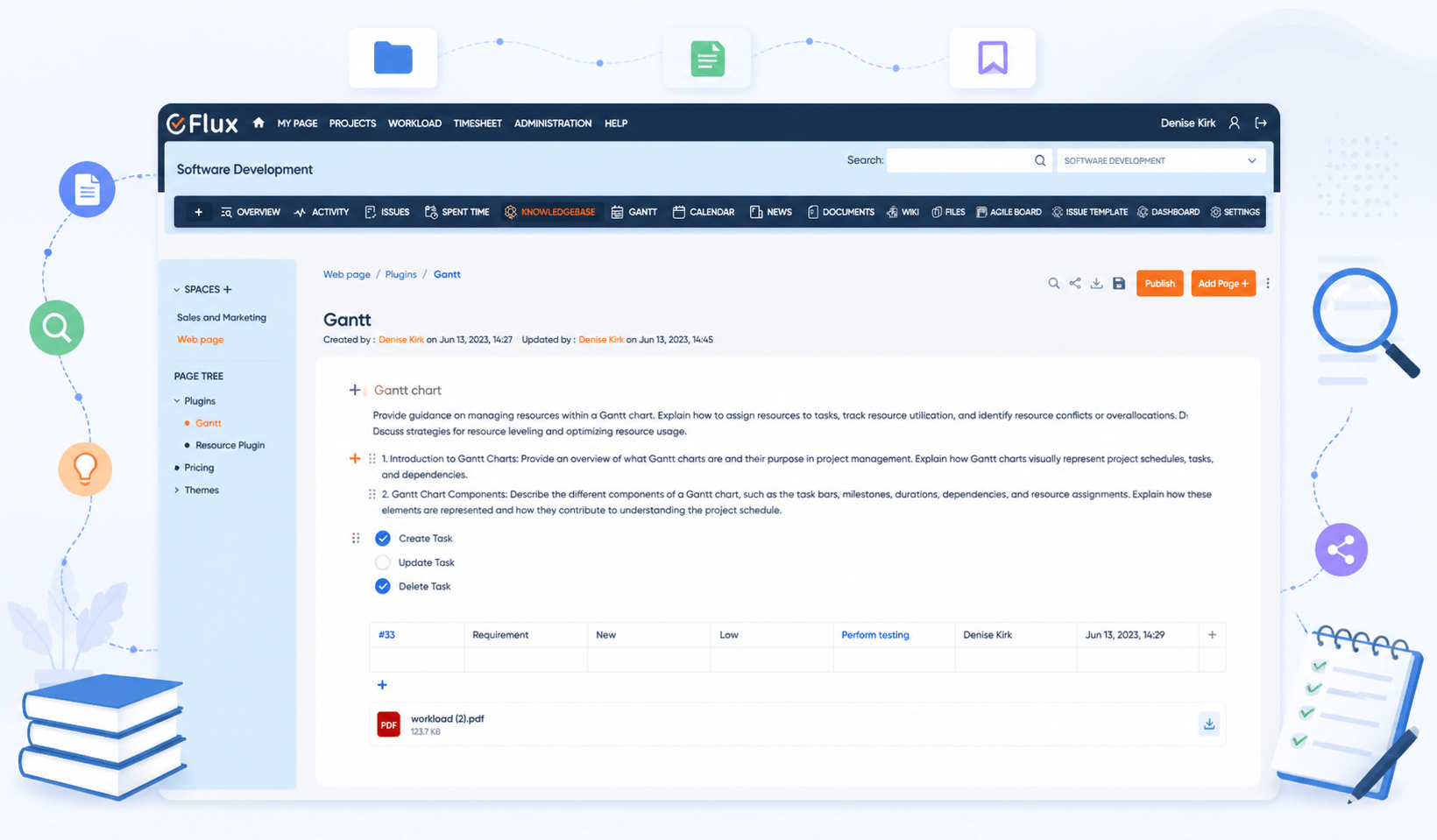The image size is (1437, 840).
Task: Open WORKLOAD in the top menu
Action: pyautogui.click(x=414, y=124)
